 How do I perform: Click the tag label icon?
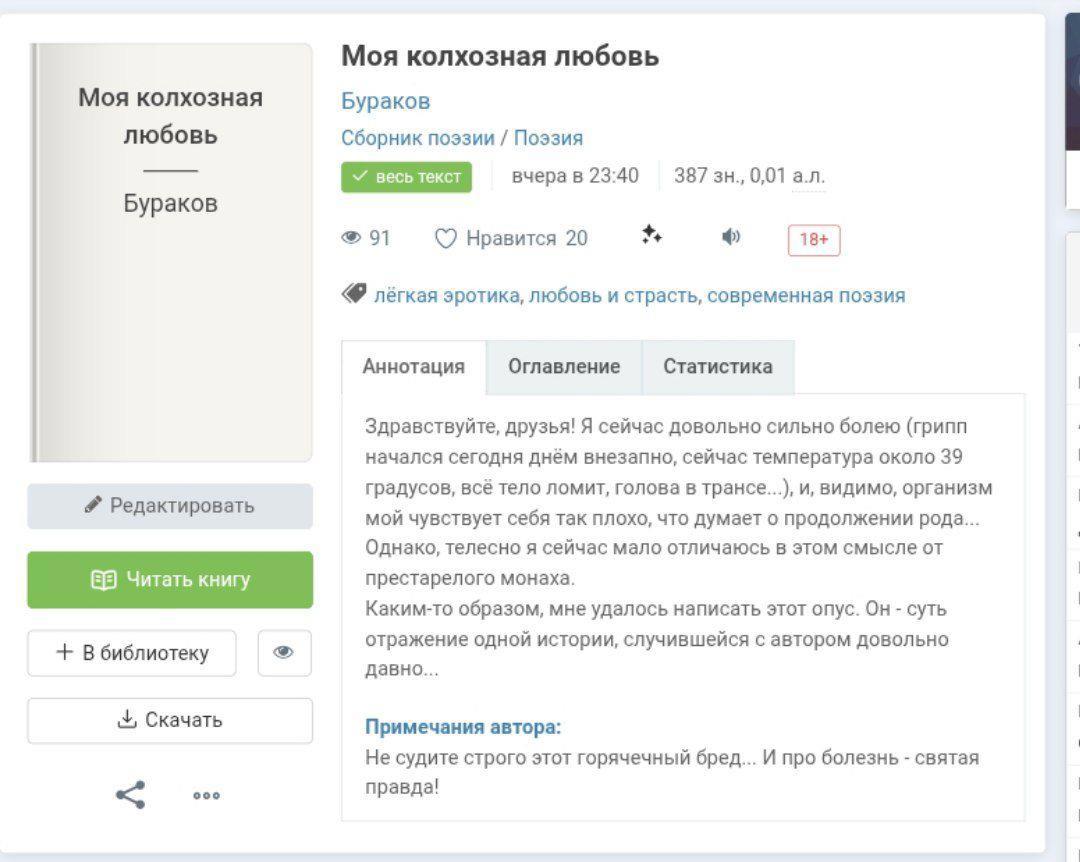coord(354,294)
